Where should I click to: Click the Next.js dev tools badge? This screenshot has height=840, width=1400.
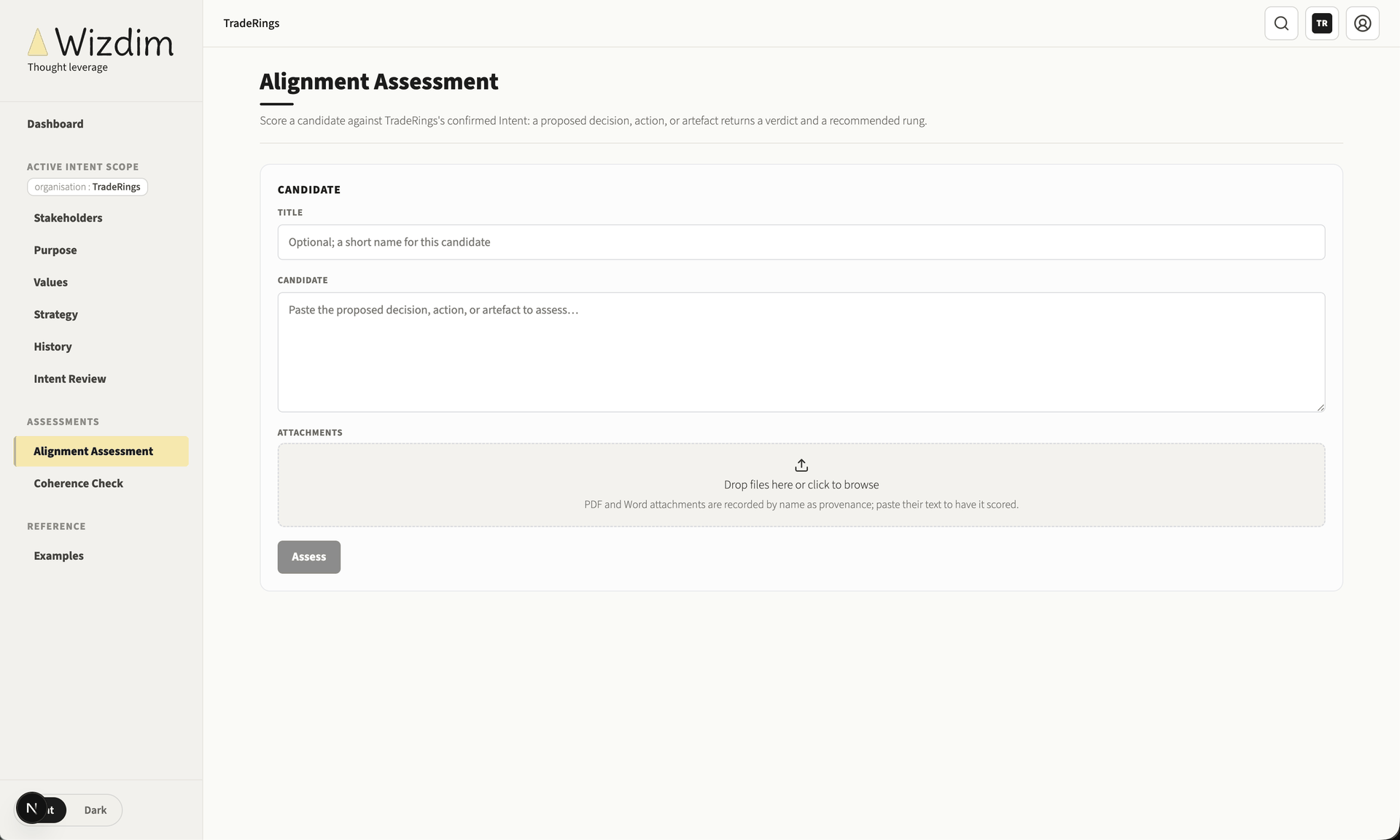[x=31, y=808]
